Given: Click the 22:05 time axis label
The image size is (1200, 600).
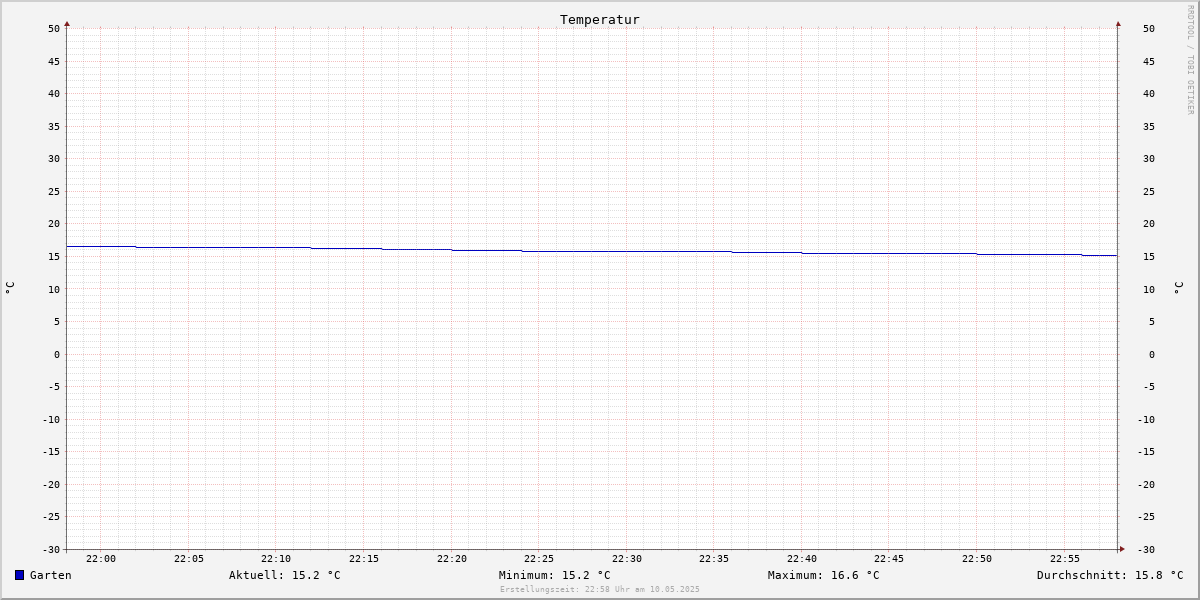Looking at the screenshot, I should [x=189, y=558].
